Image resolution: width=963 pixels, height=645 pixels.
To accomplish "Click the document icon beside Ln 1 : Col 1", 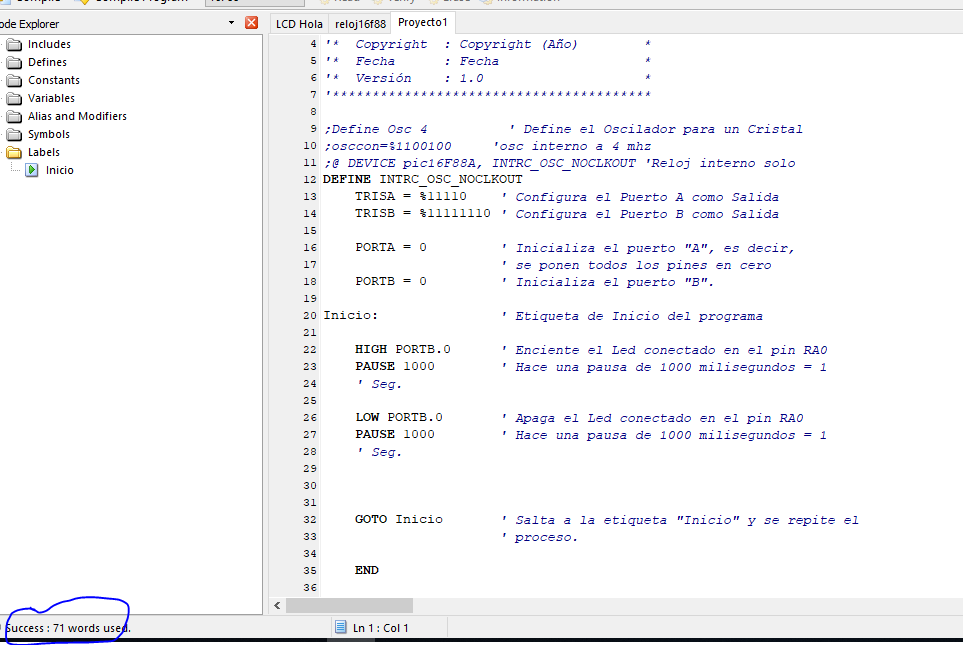I will point(340,627).
